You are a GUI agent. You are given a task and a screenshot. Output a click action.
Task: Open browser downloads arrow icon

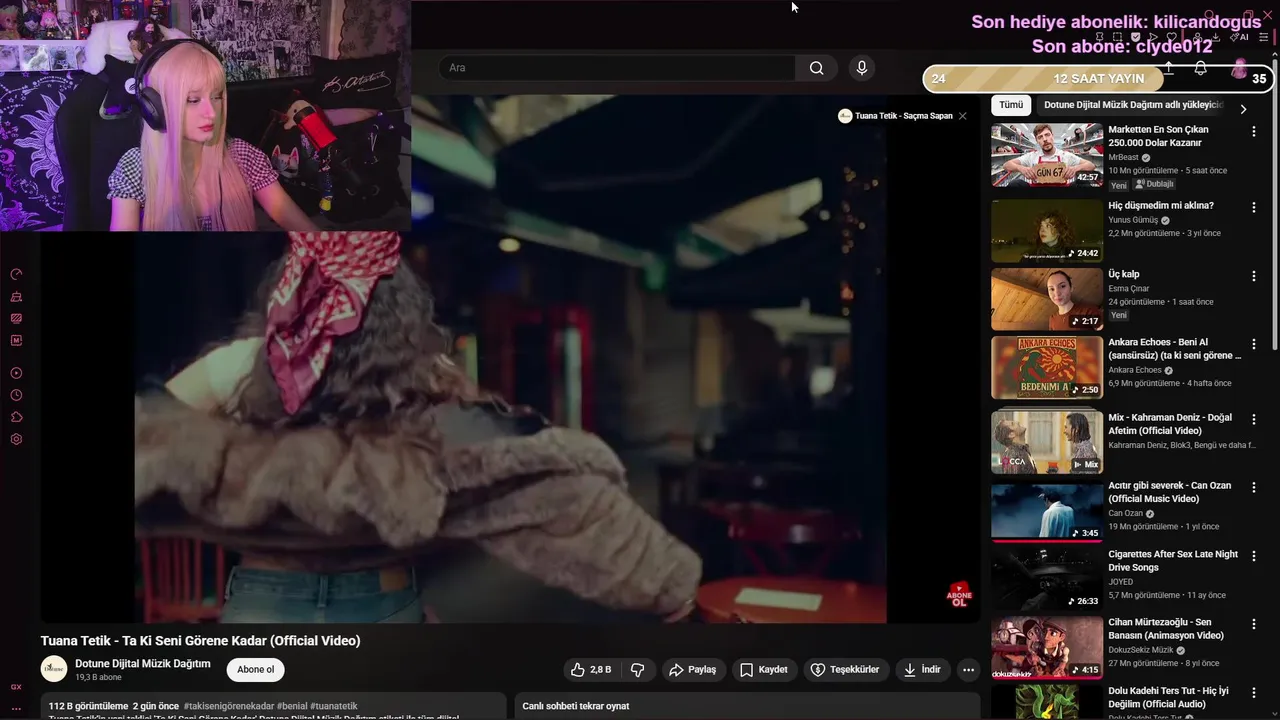pyautogui.click(x=1216, y=36)
